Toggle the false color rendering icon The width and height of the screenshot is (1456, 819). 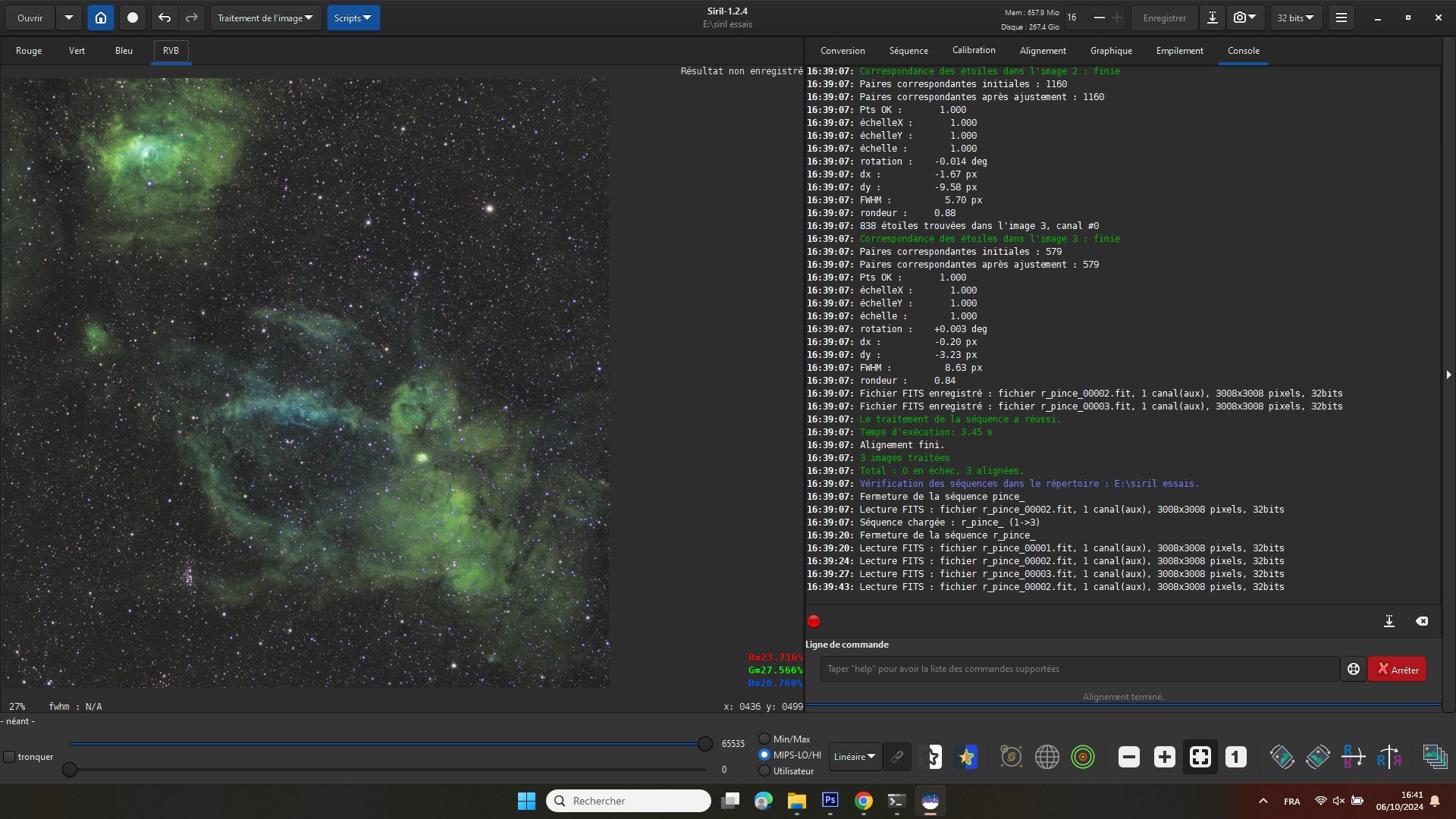click(967, 757)
